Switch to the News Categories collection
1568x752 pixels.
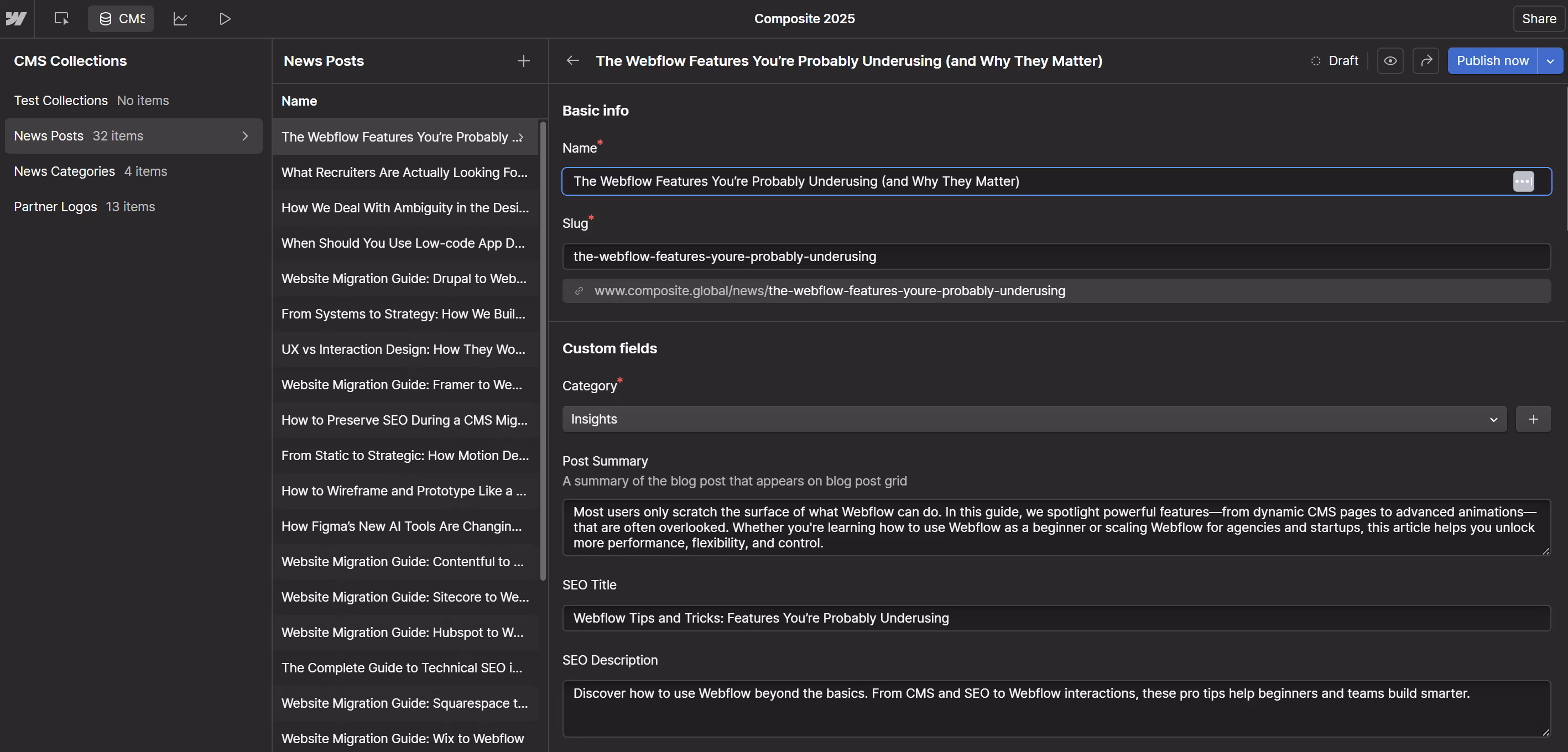pos(65,171)
